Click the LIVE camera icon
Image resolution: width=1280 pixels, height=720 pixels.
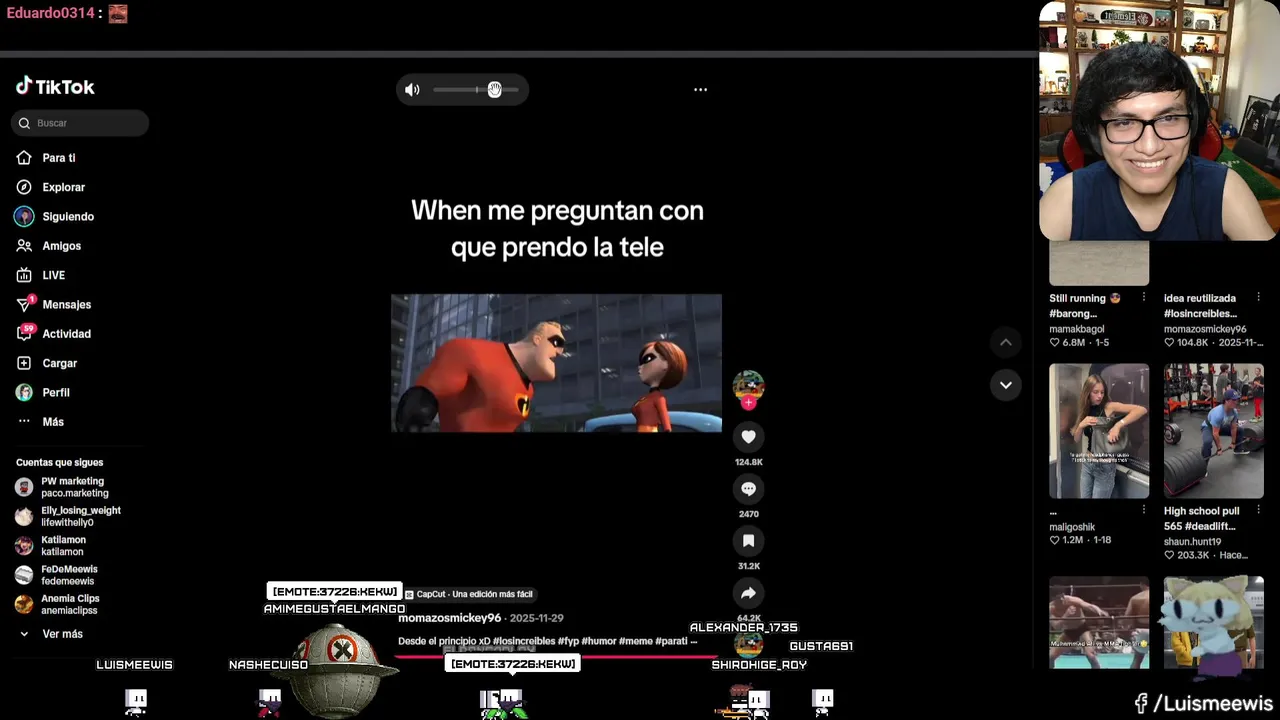coord(24,275)
